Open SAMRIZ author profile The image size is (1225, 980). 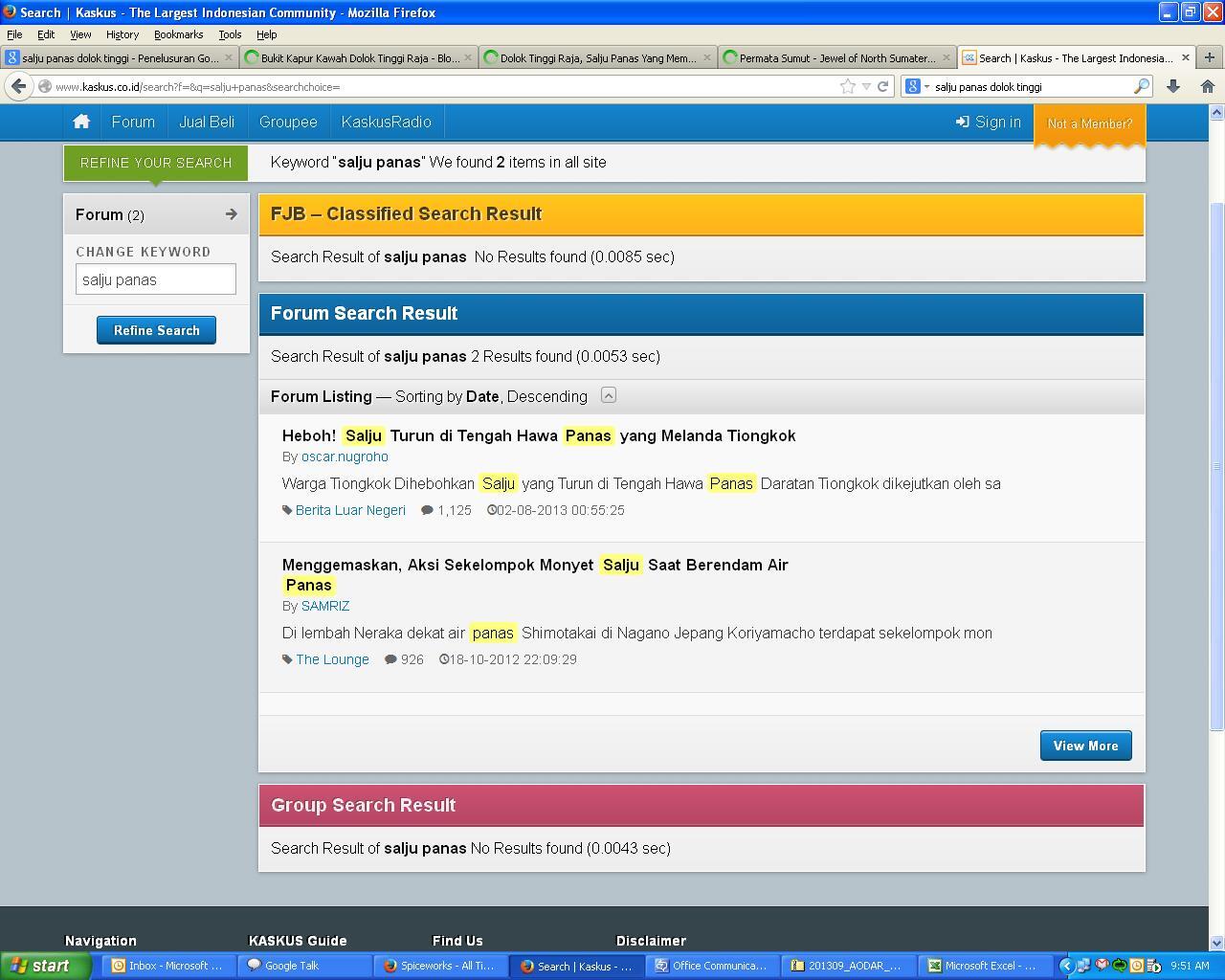pos(325,606)
